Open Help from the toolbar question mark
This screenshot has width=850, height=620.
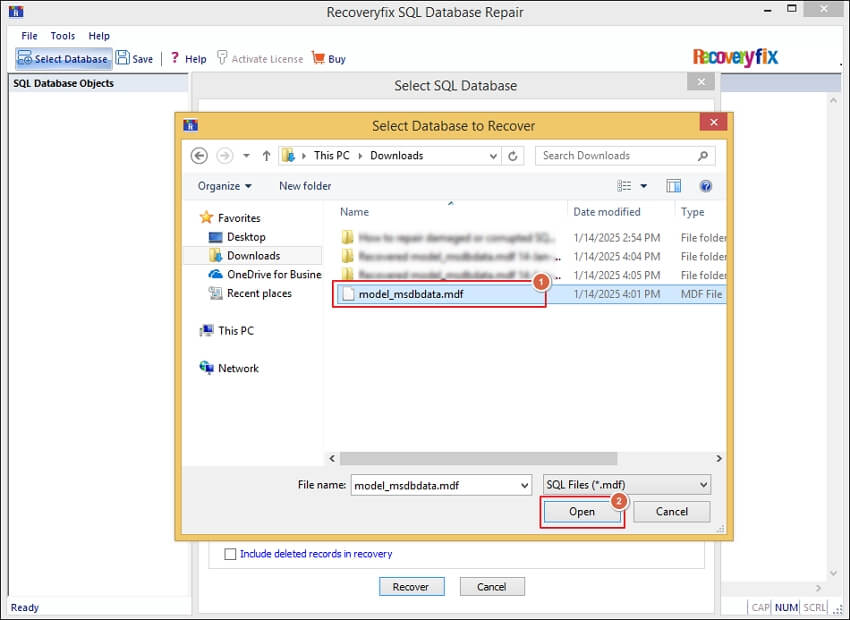175,57
